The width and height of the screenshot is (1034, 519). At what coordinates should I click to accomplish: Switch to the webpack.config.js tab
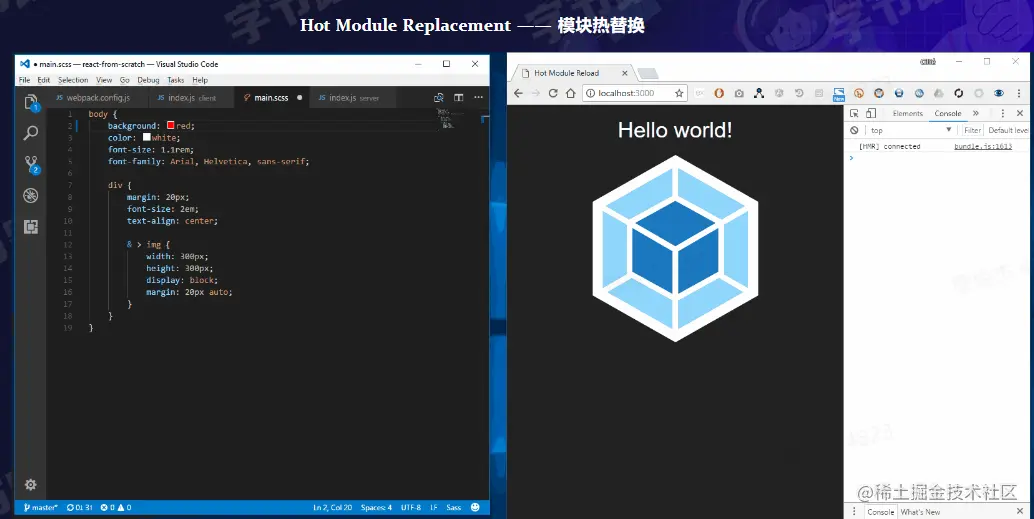tap(98, 98)
